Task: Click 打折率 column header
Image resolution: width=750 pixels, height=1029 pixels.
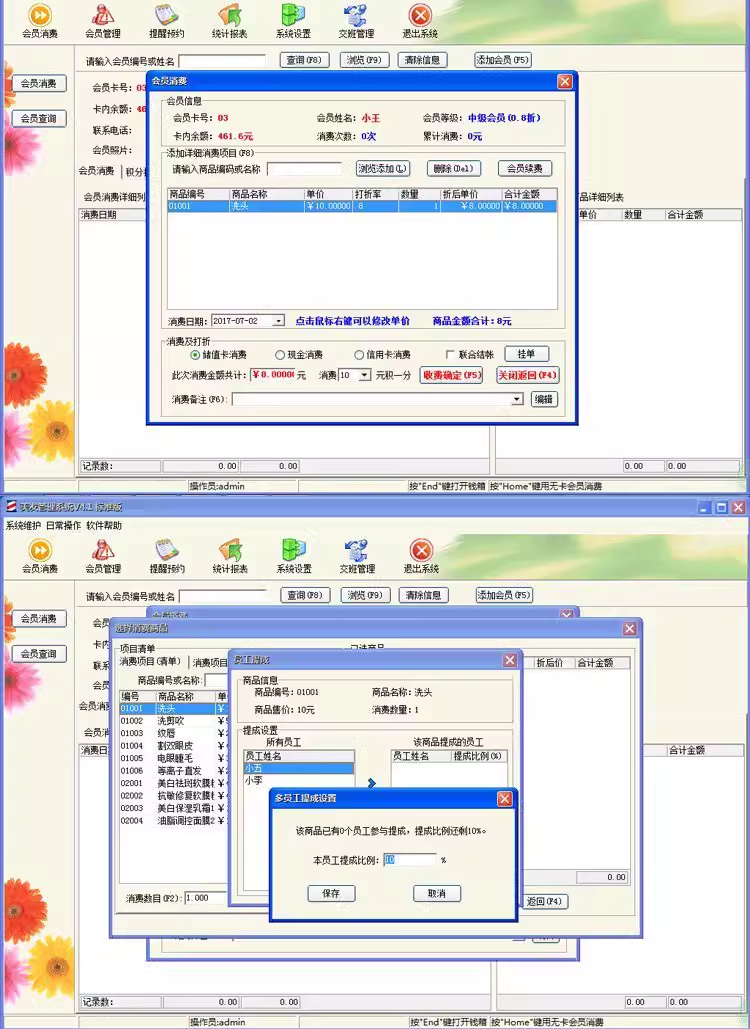Action: [375, 194]
